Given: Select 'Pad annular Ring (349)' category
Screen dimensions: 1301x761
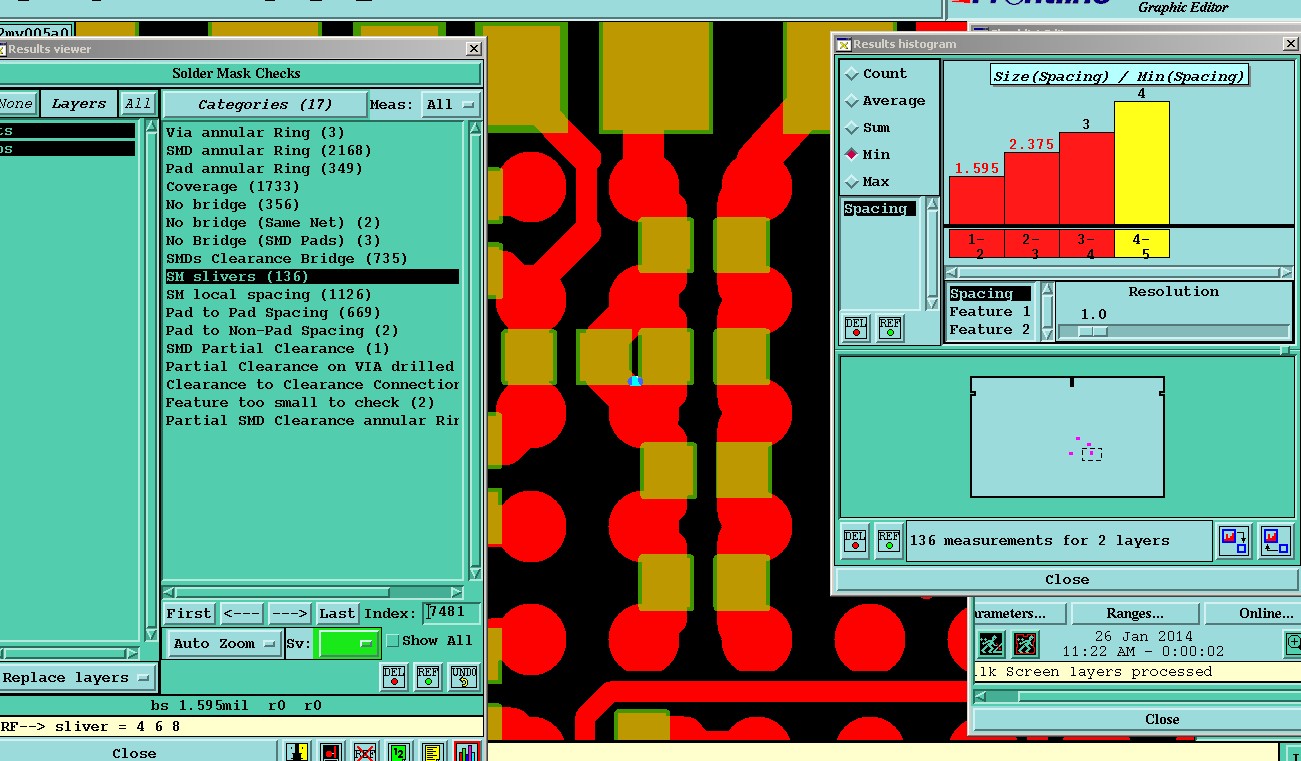Looking at the screenshot, I should click(x=264, y=169).
